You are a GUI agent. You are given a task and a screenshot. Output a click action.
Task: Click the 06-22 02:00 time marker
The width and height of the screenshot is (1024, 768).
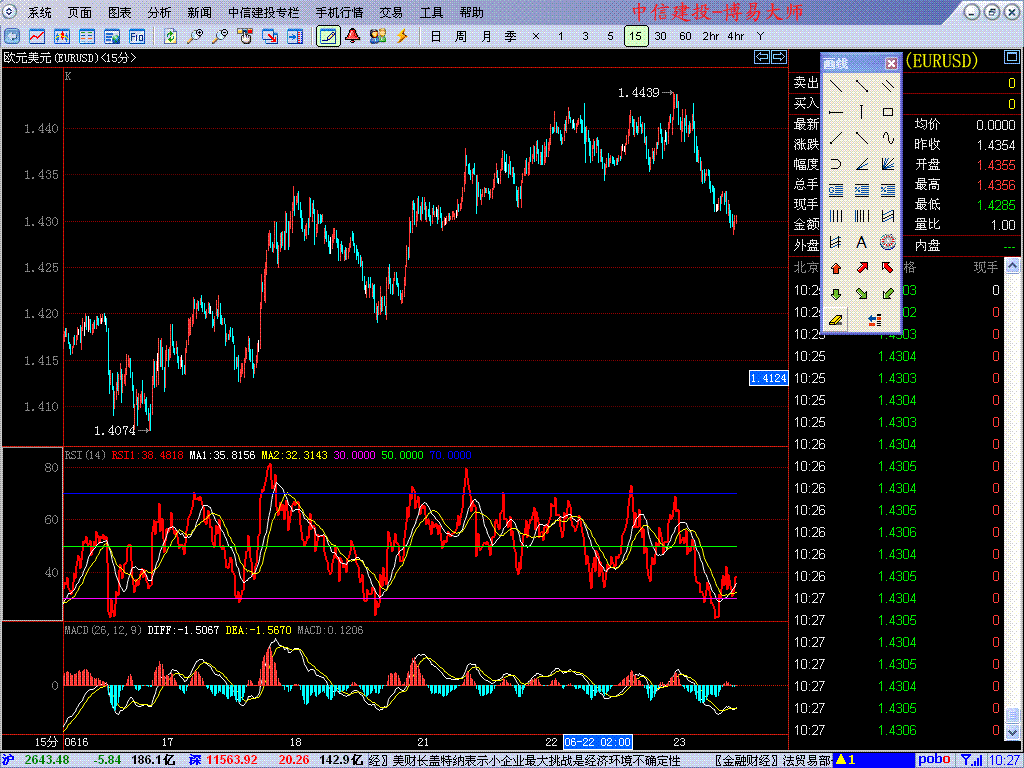pos(598,743)
